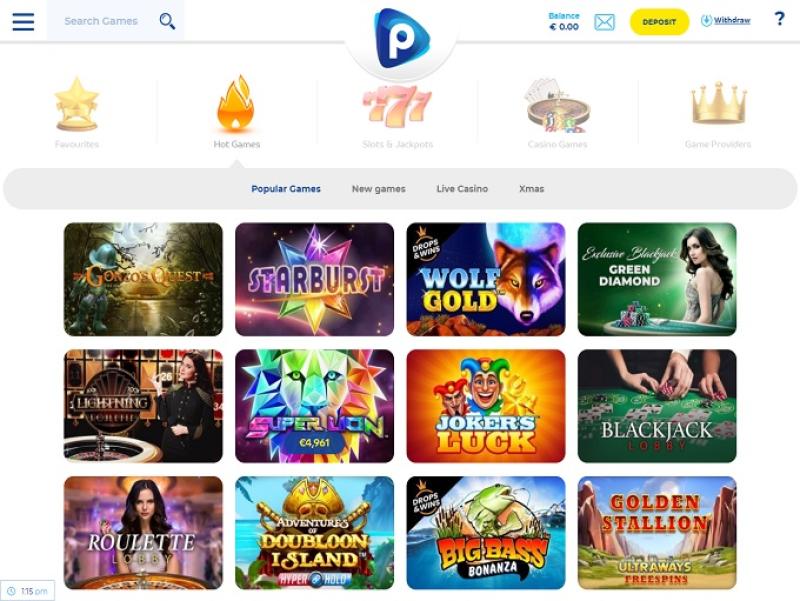The height and width of the screenshot is (601, 800).
Task: Launch the Starburst game thumbnail
Action: [x=314, y=279]
